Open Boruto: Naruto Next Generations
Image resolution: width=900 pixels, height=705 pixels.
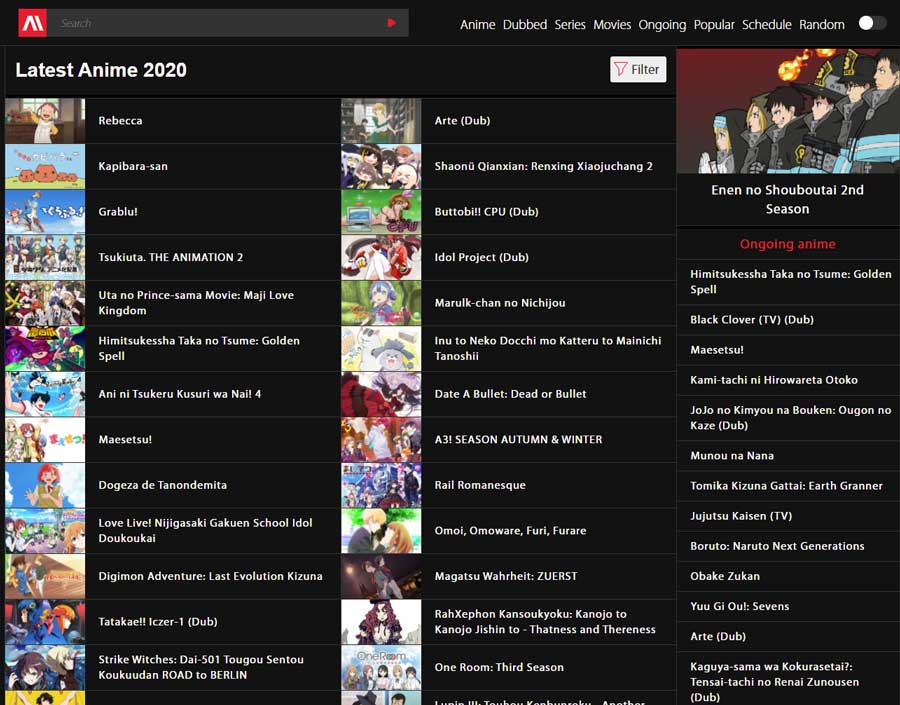point(777,546)
